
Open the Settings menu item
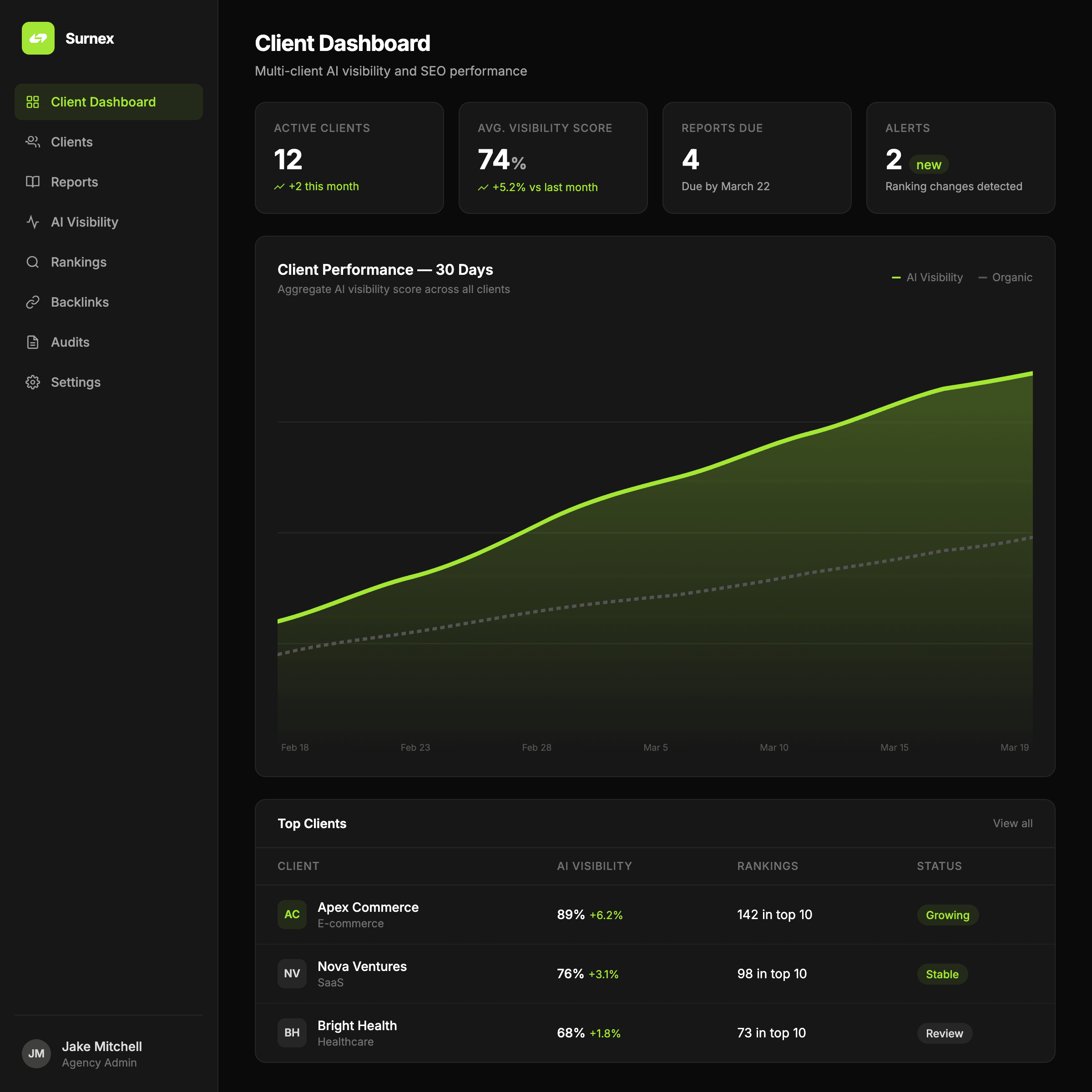pos(76,383)
